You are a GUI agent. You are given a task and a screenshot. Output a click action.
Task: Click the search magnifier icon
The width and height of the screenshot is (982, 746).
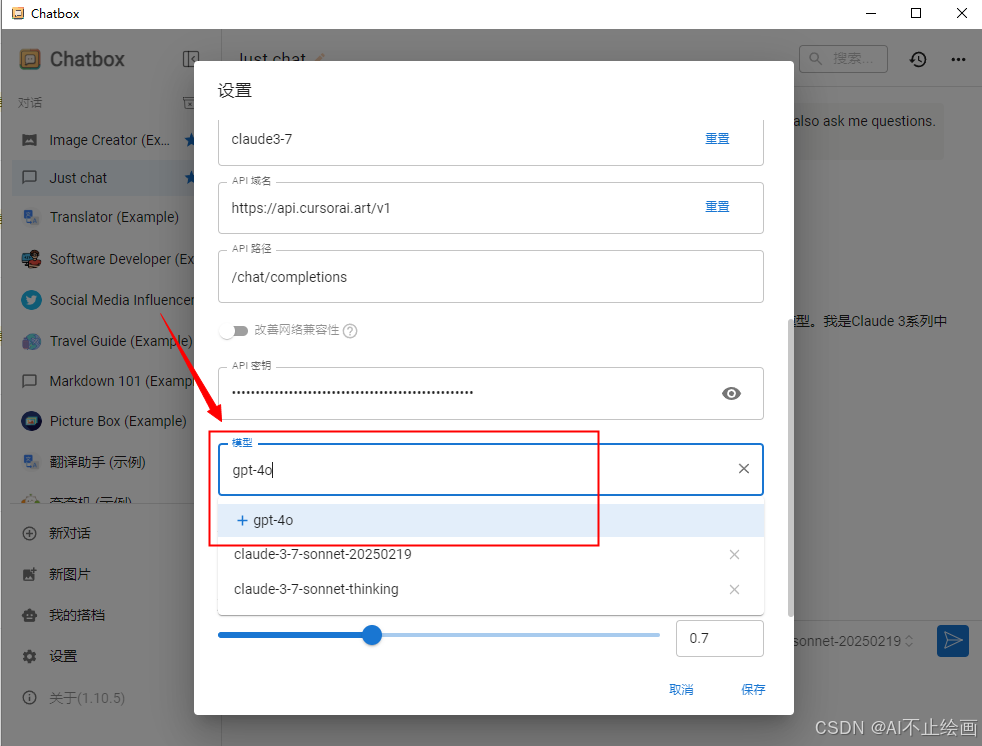tap(815, 59)
